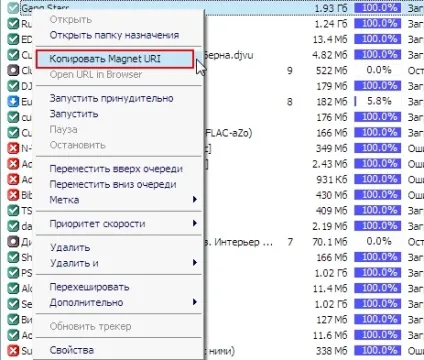Click the check icon of the 179 Мб torrent
The image size is (424, 360).
tap(13, 86)
